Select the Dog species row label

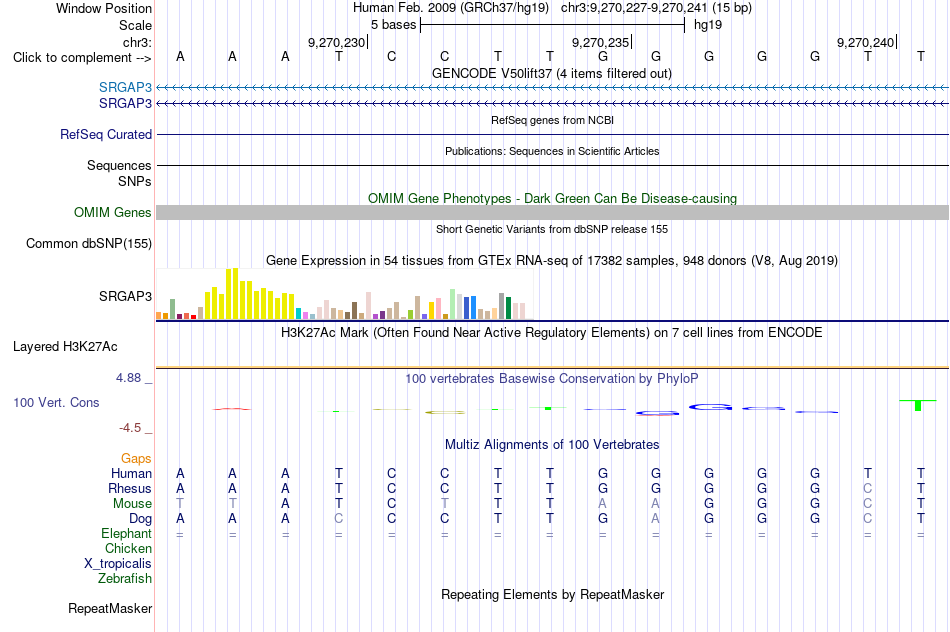(x=141, y=519)
